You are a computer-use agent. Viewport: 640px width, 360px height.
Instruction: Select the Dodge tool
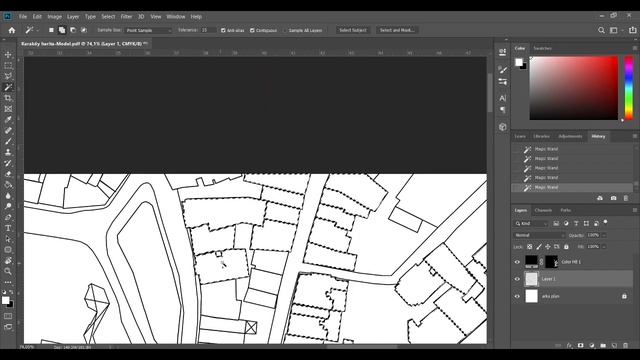click(8, 206)
